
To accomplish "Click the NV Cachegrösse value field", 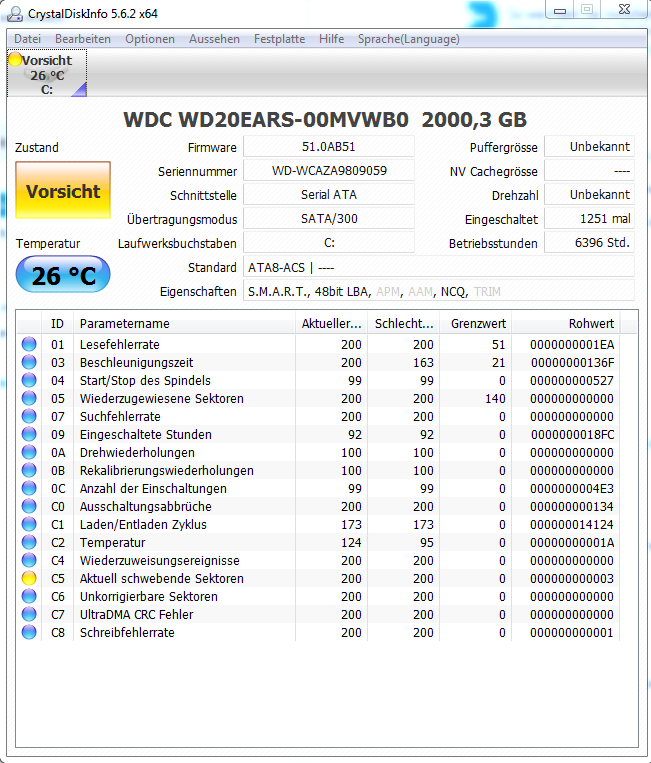I will coord(589,171).
